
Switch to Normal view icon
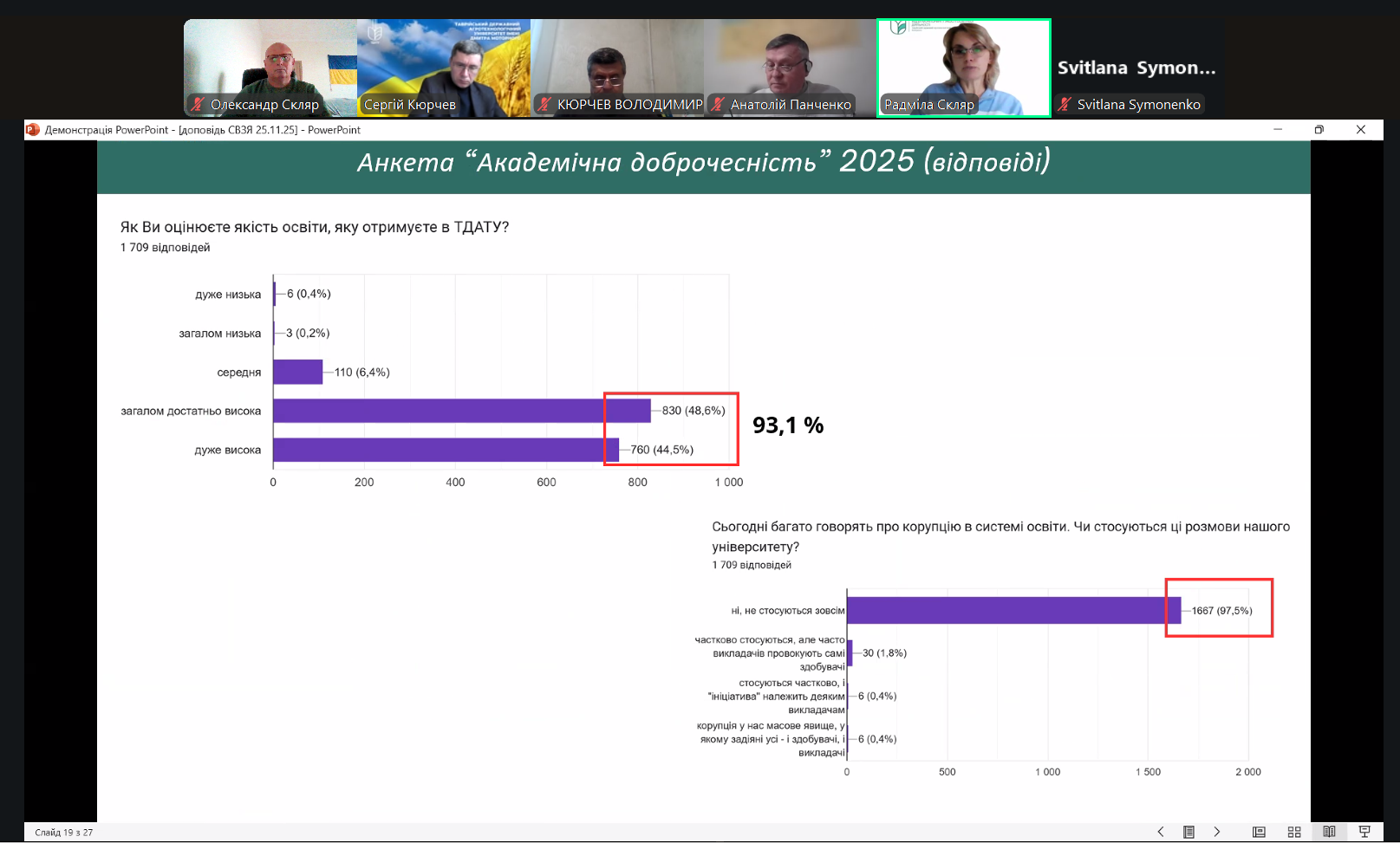[1260, 832]
